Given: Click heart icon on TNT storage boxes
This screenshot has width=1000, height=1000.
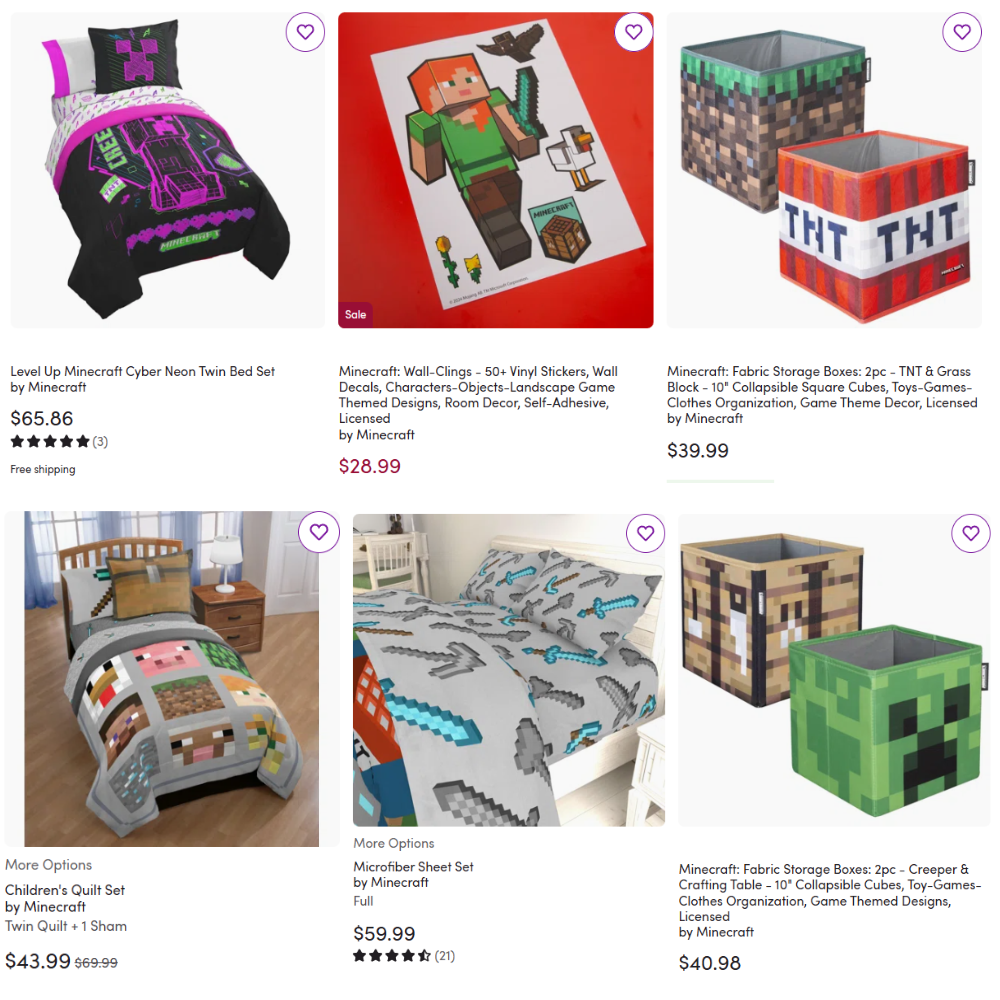Looking at the screenshot, I should coord(962,32).
